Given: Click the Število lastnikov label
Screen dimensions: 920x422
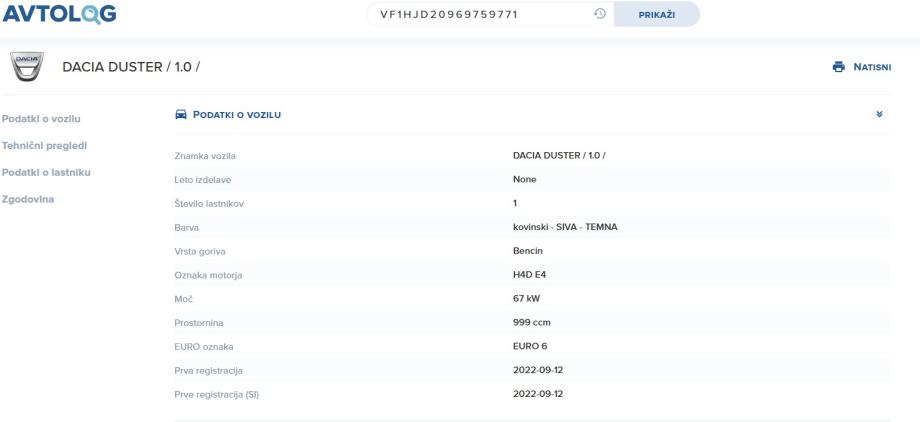Looking at the screenshot, I should pos(209,204).
